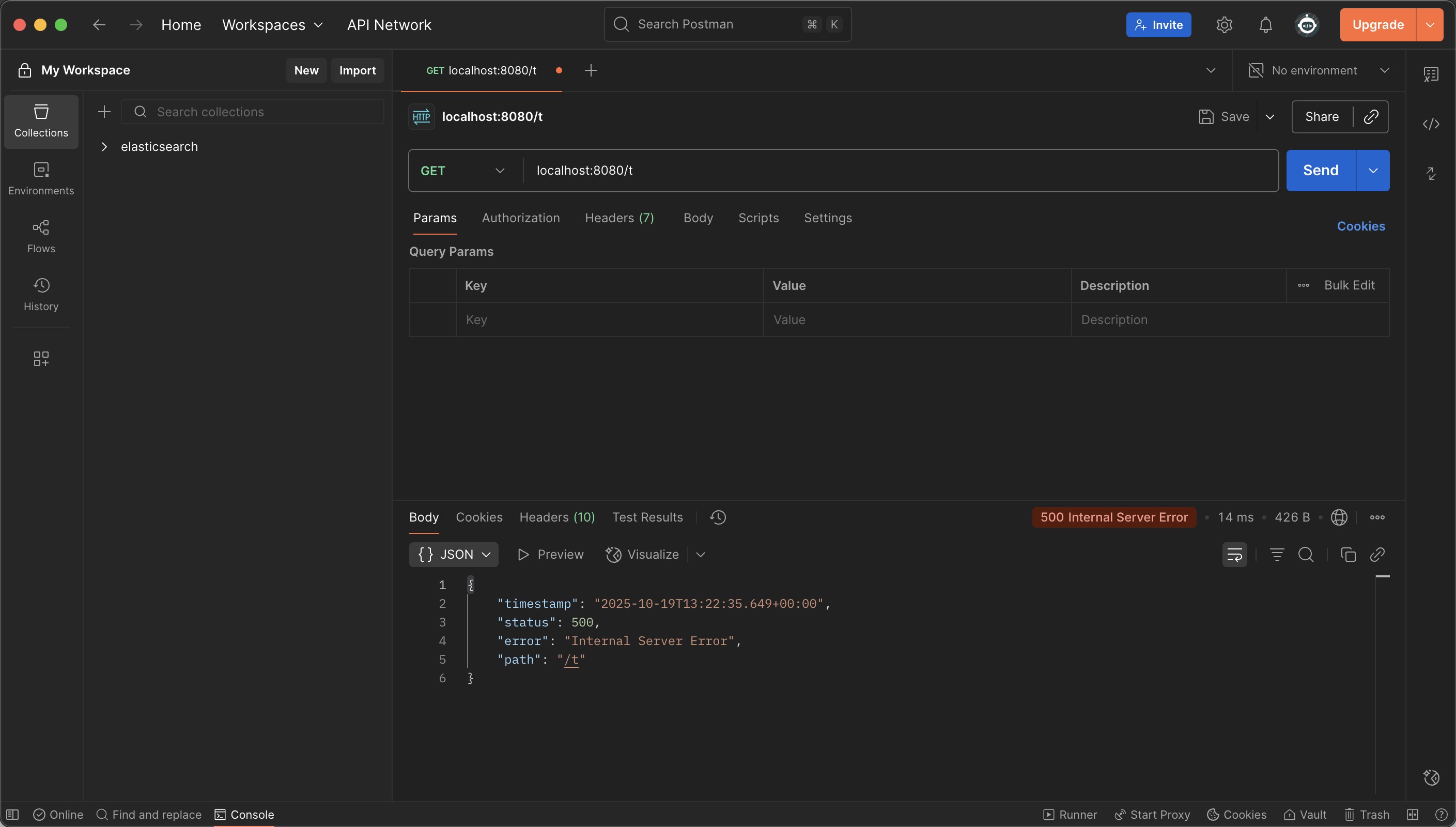Screen dimensions: 1456x827
Task: Open the Flows sidebar section
Action: click(x=41, y=236)
